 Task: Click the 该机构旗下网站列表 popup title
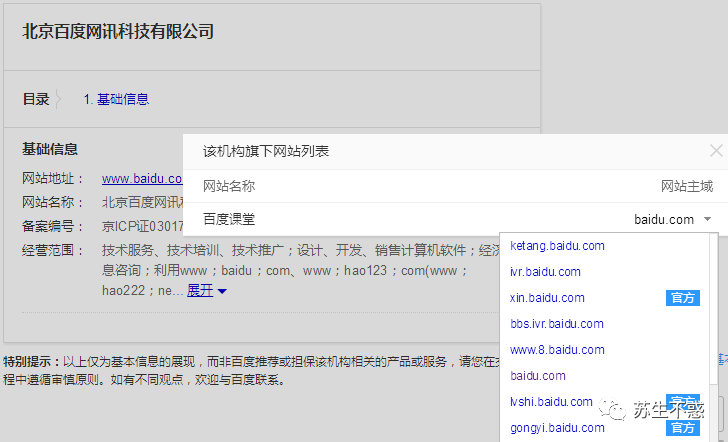pyautogui.click(x=266, y=151)
